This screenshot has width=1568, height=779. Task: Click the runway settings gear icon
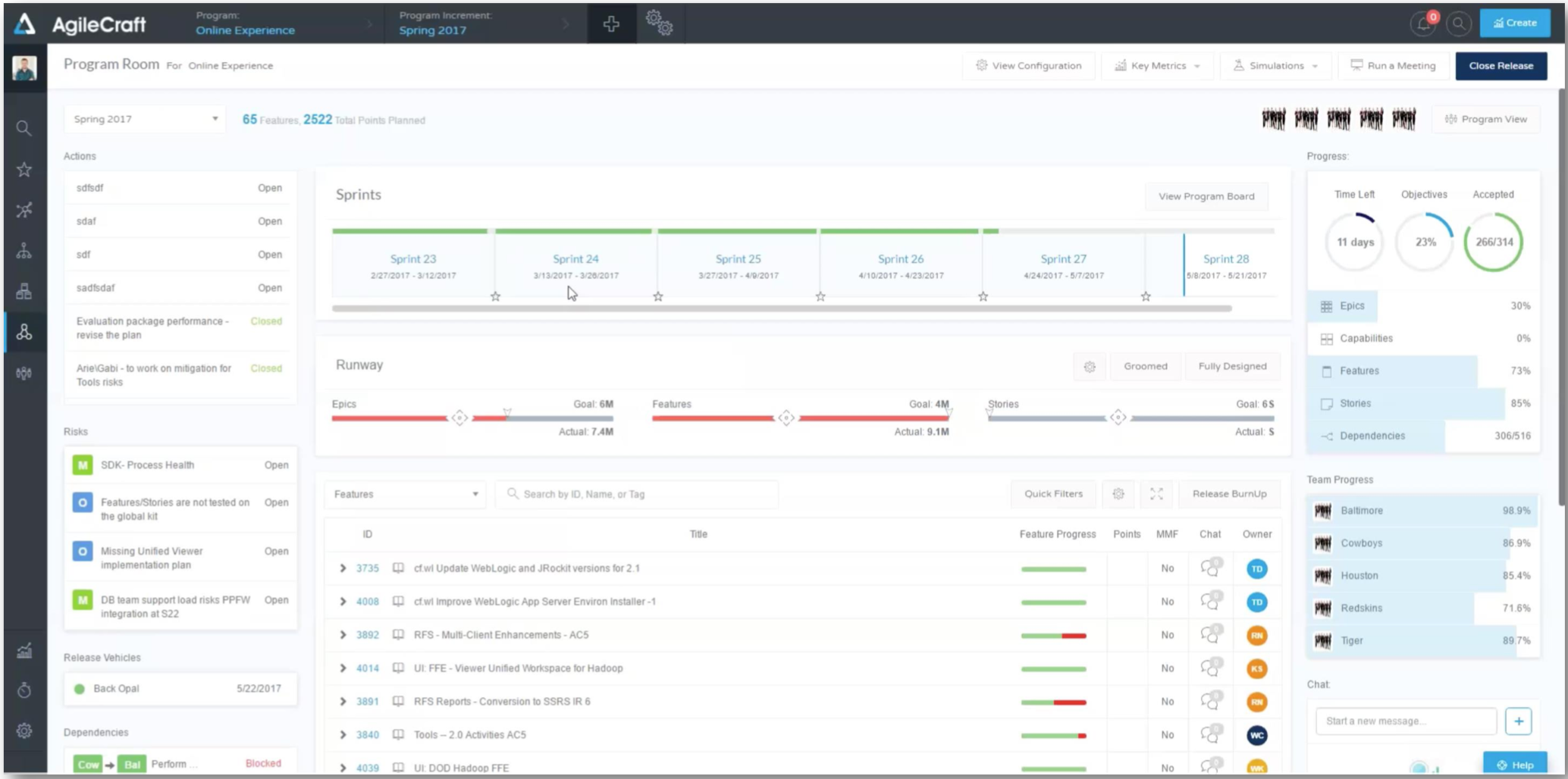[x=1090, y=367]
